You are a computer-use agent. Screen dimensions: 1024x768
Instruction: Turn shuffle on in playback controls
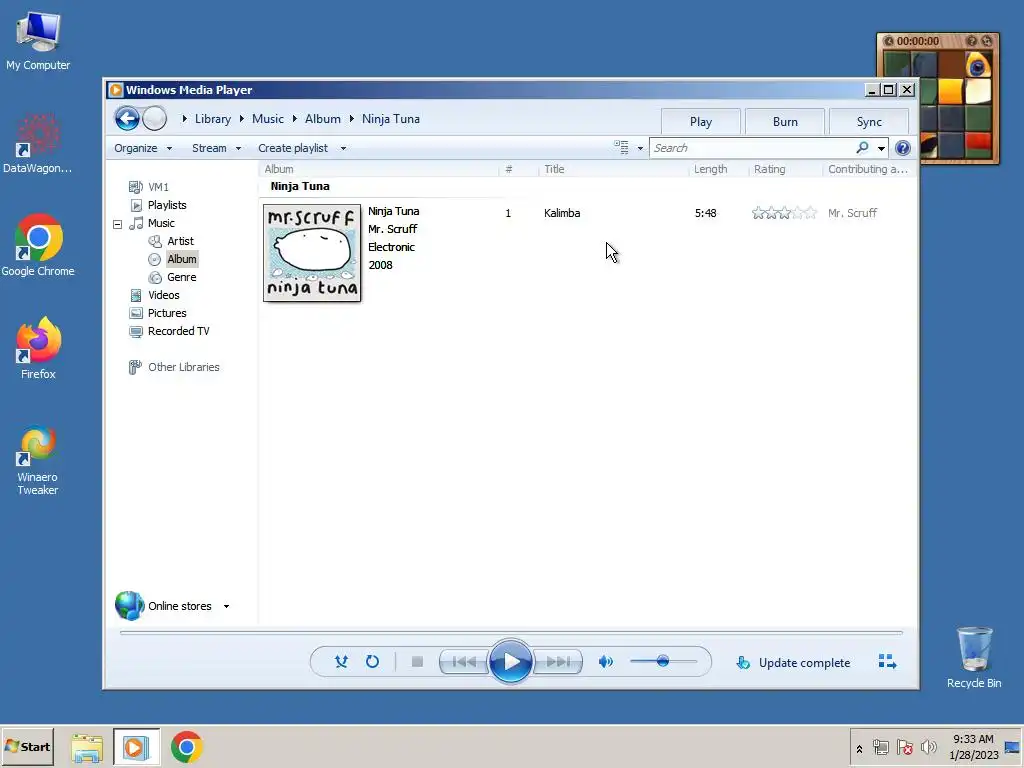pyautogui.click(x=341, y=662)
